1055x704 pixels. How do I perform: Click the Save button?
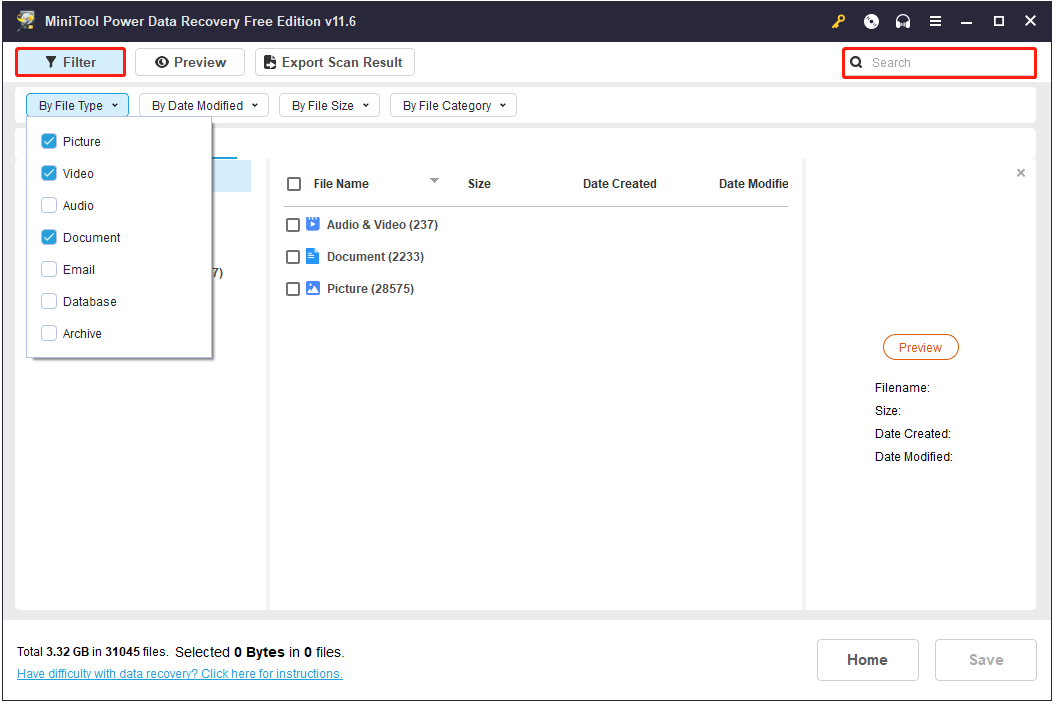tap(986, 660)
